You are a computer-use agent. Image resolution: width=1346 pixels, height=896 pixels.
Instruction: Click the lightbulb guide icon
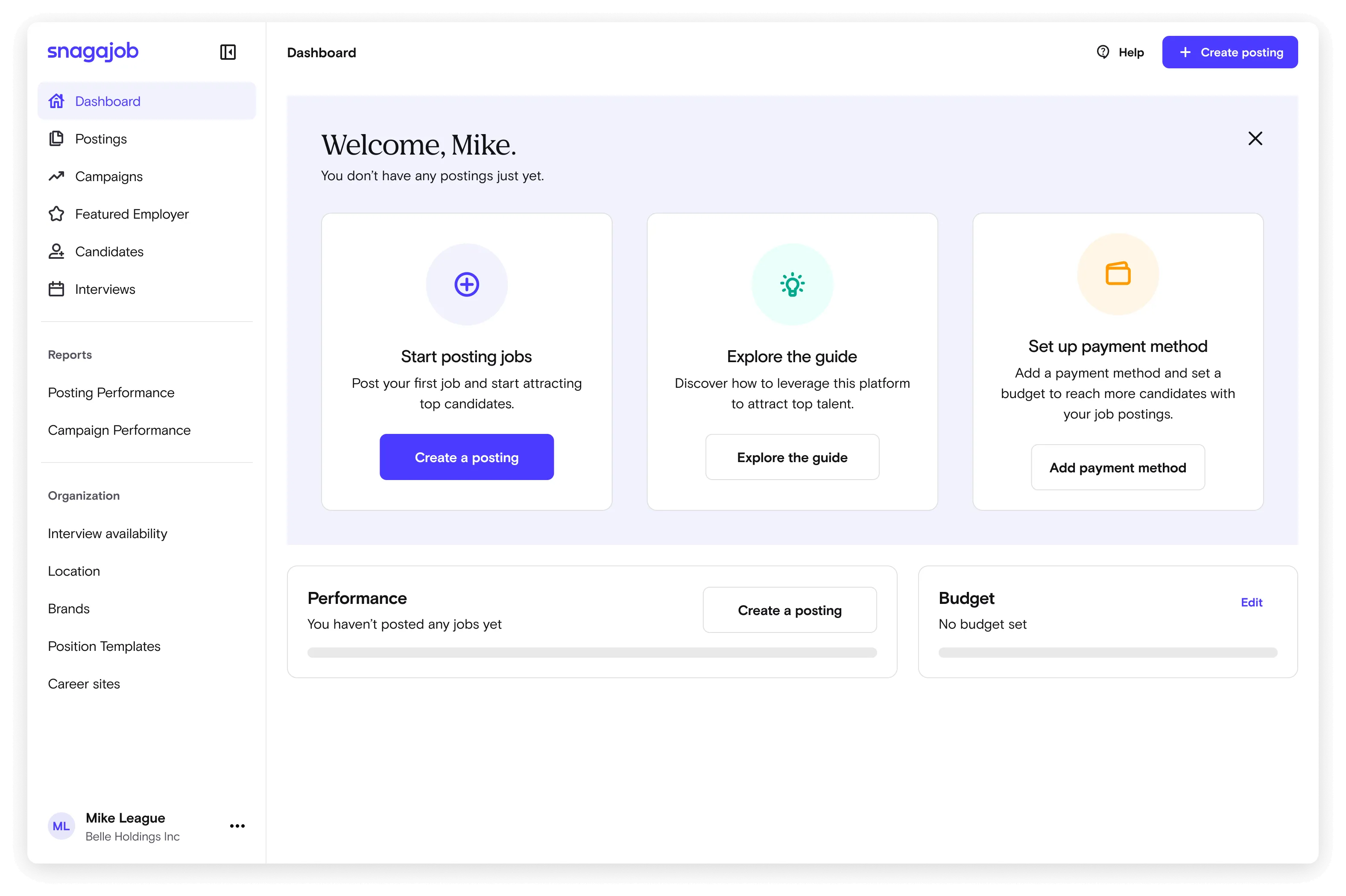pos(792,284)
